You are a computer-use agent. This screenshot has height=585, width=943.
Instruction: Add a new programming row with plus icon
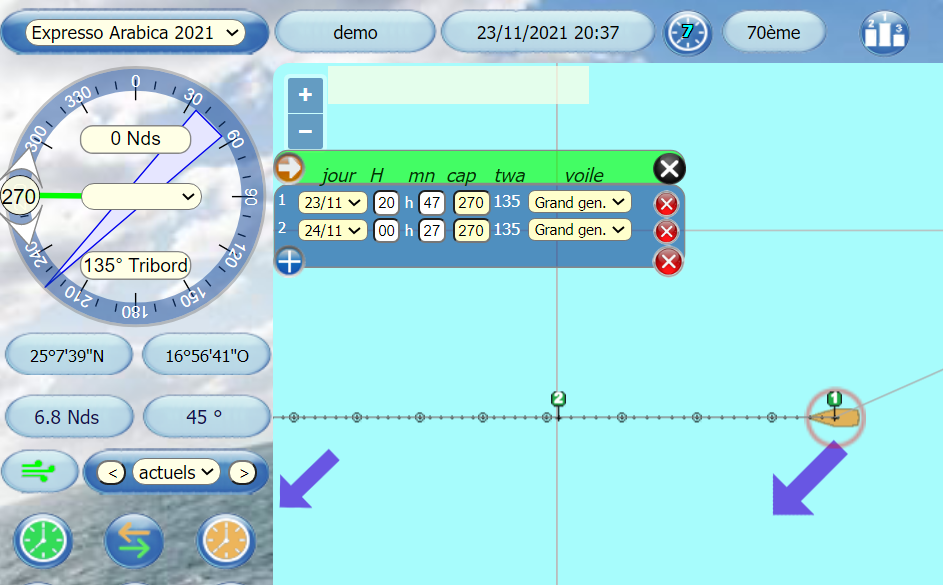(x=289, y=261)
